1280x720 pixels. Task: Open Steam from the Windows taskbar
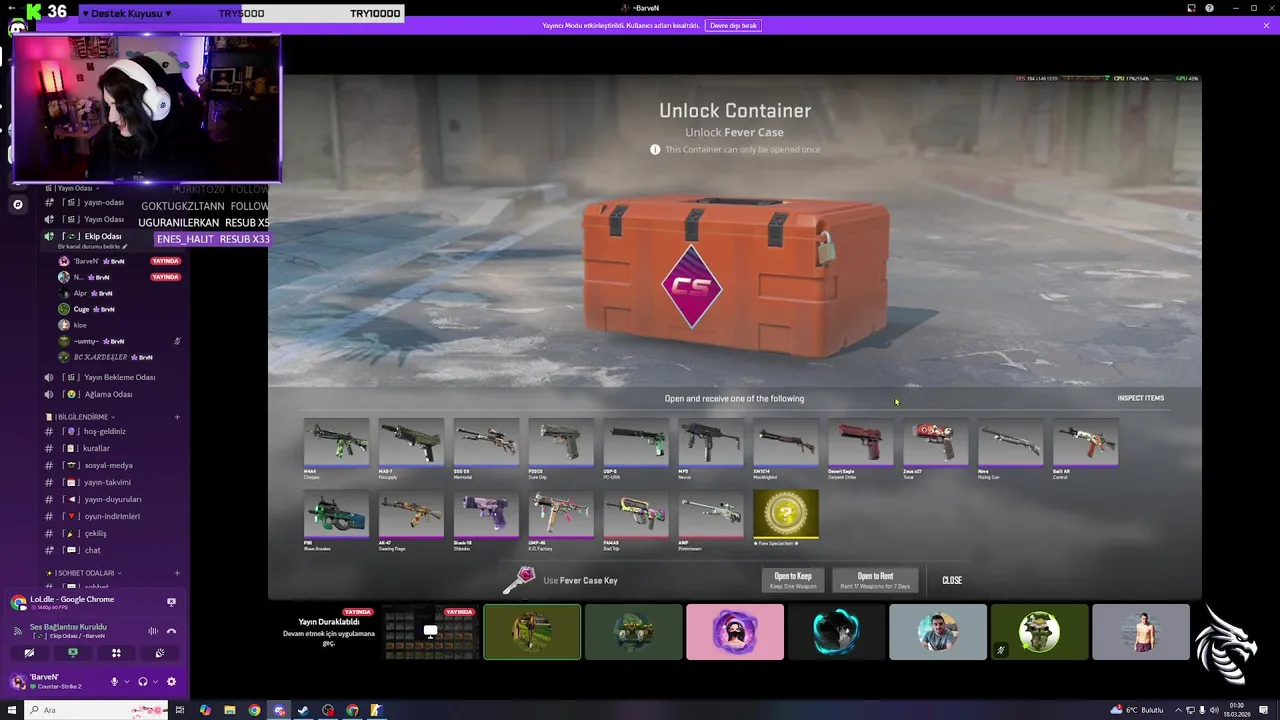point(303,711)
